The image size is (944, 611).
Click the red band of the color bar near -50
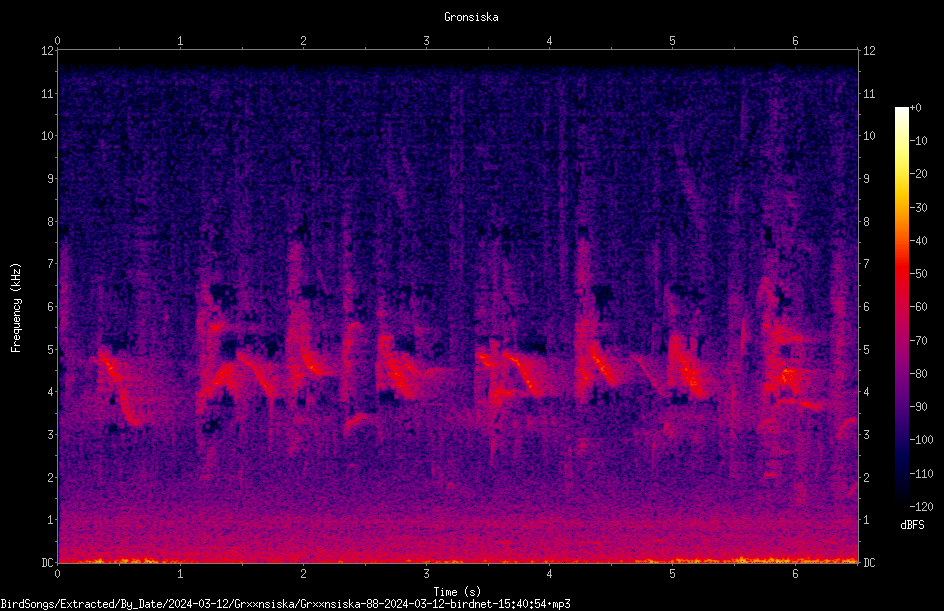coord(902,274)
